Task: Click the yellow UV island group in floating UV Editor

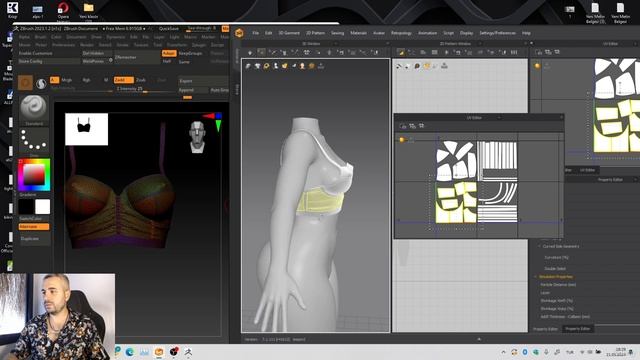Action: [456, 202]
